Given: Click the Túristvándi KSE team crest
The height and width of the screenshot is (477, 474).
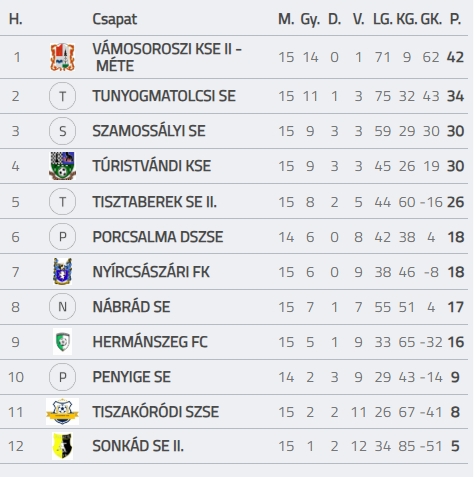Looking at the screenshot, I should click(62, 166).
